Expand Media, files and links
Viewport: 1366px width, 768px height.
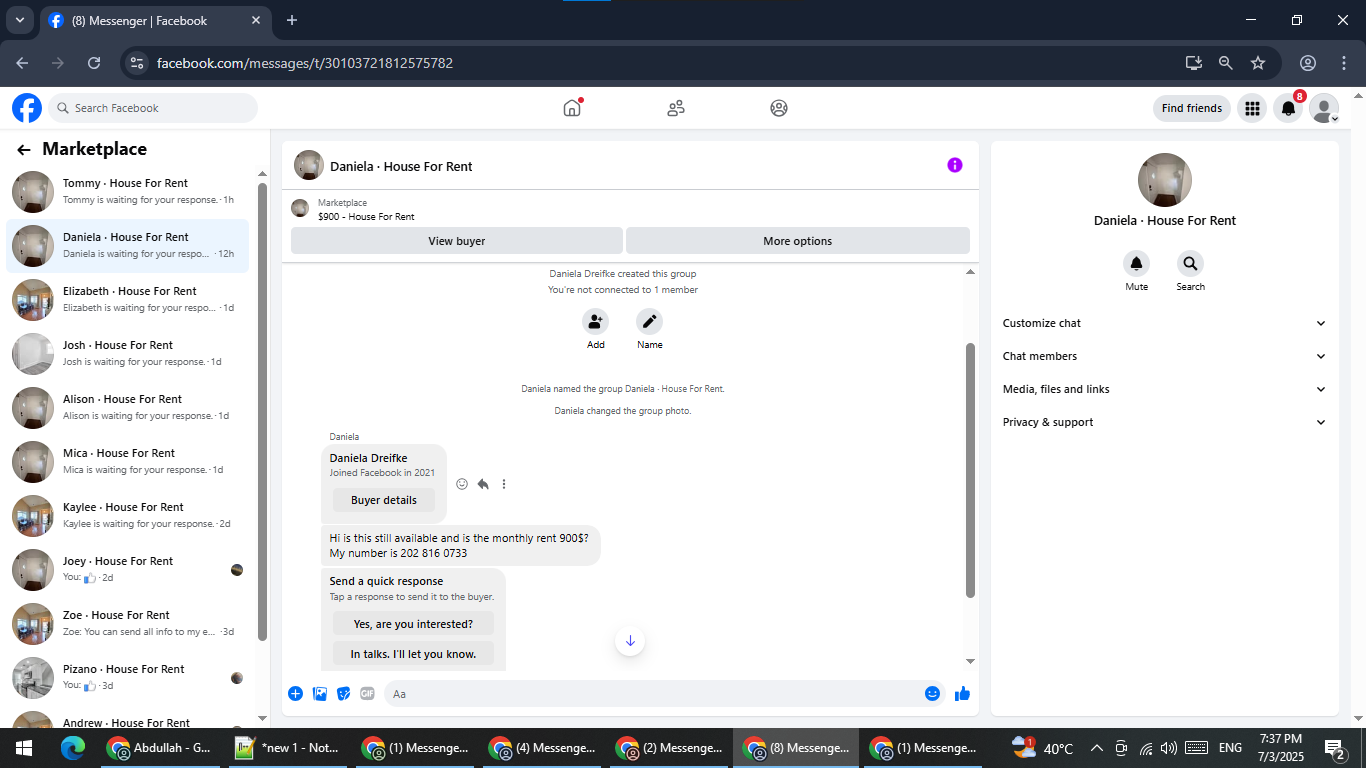[1165, 389]
